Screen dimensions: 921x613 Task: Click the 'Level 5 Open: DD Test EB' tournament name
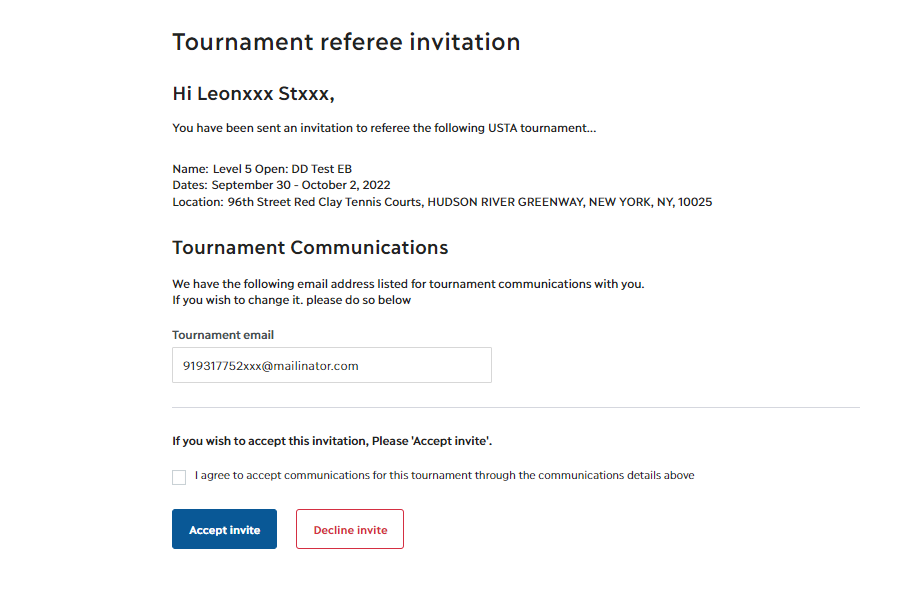282,169
